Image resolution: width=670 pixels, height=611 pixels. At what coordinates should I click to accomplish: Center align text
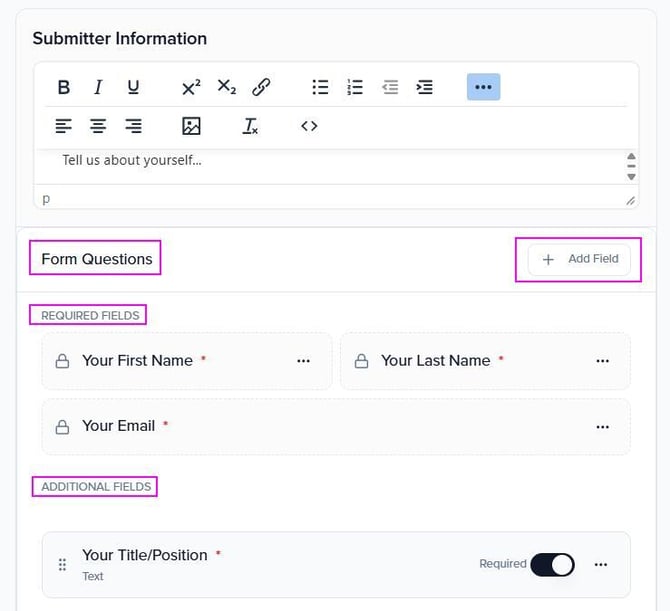pos(98,126)
